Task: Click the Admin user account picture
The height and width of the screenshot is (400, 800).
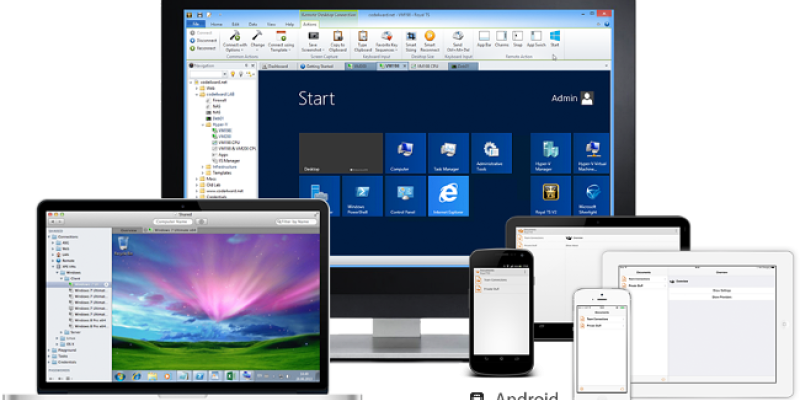Action: pyautogui.click(x=587, y=98)
